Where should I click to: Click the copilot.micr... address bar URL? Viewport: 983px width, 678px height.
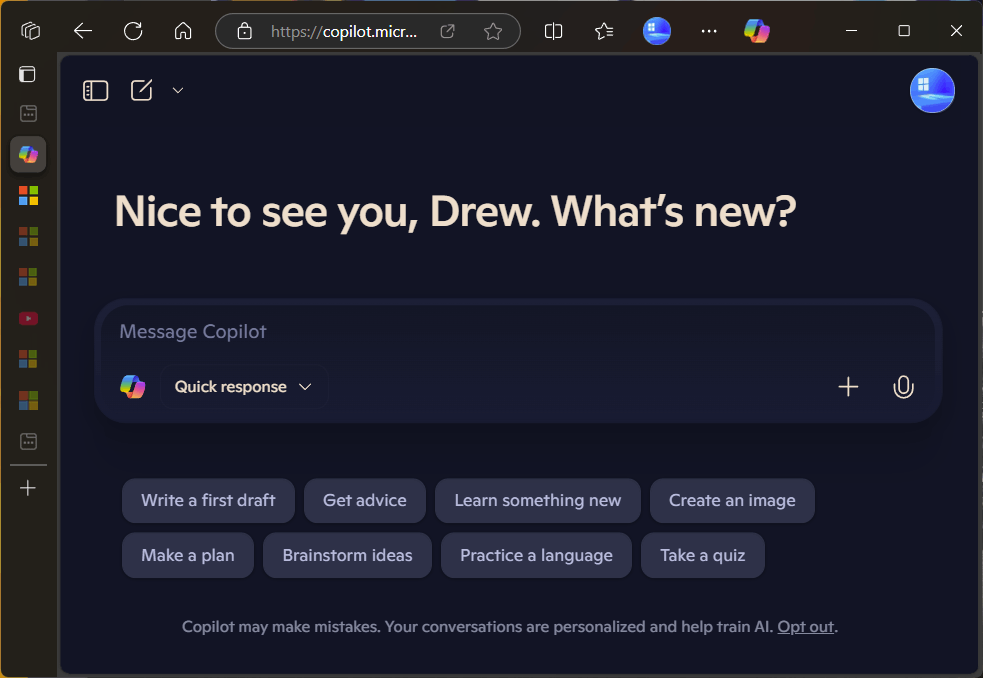[344, 31]
